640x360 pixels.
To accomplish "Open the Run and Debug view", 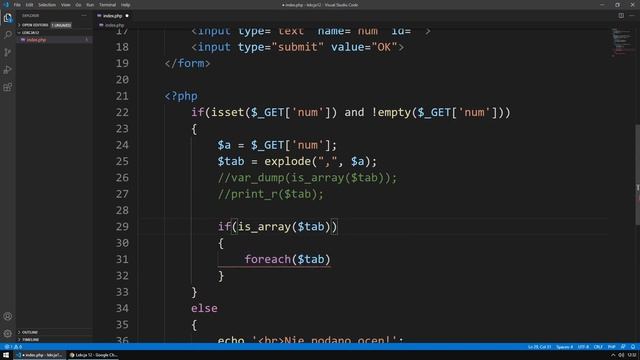I will 8,70.
